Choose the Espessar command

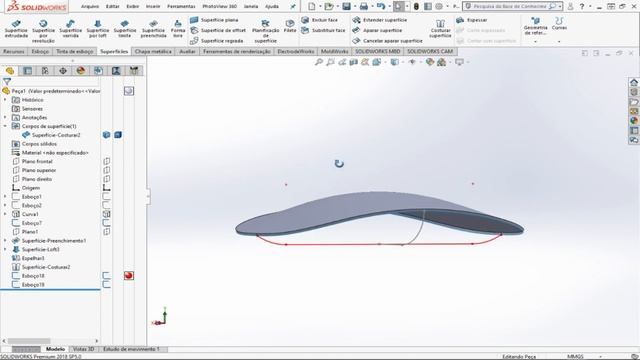[472, 20]
